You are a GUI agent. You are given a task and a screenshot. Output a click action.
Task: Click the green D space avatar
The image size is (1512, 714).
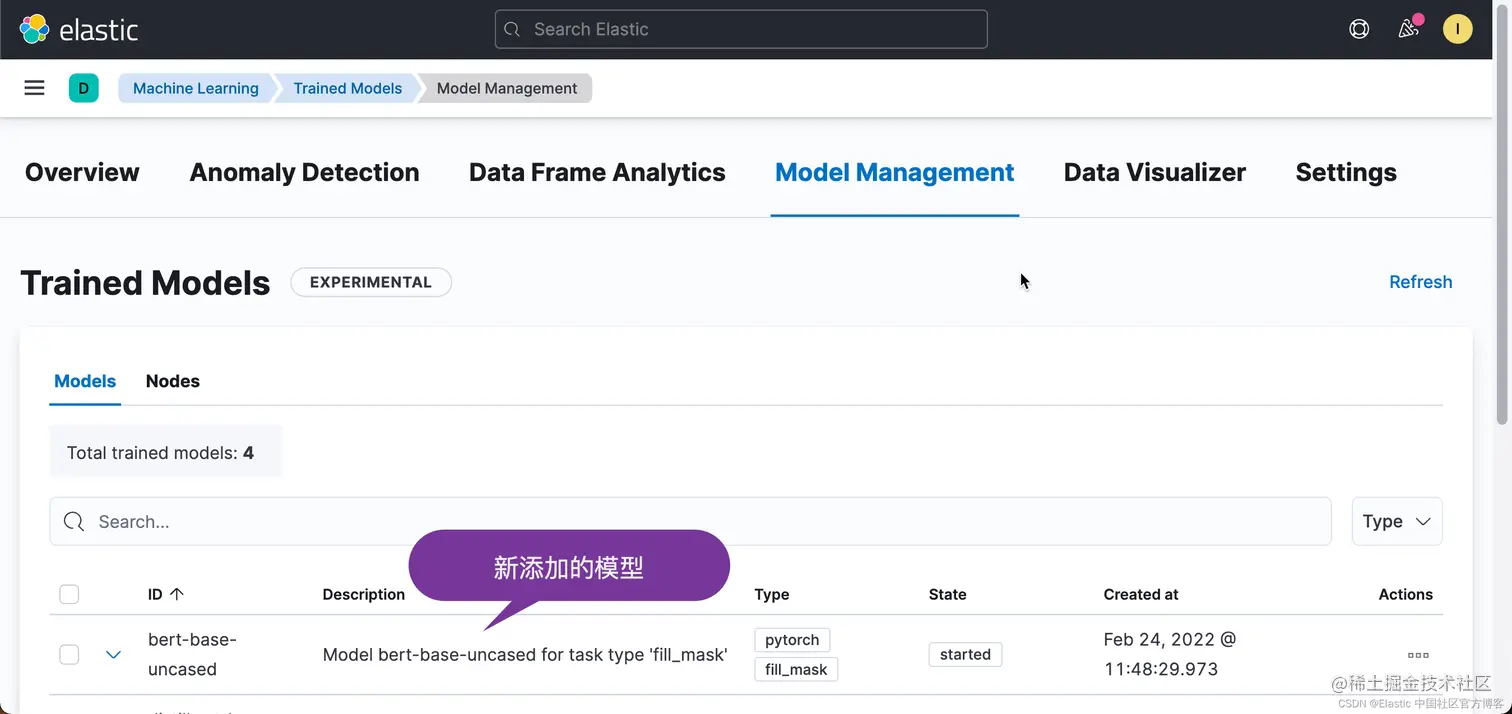[x=83, y=88]
